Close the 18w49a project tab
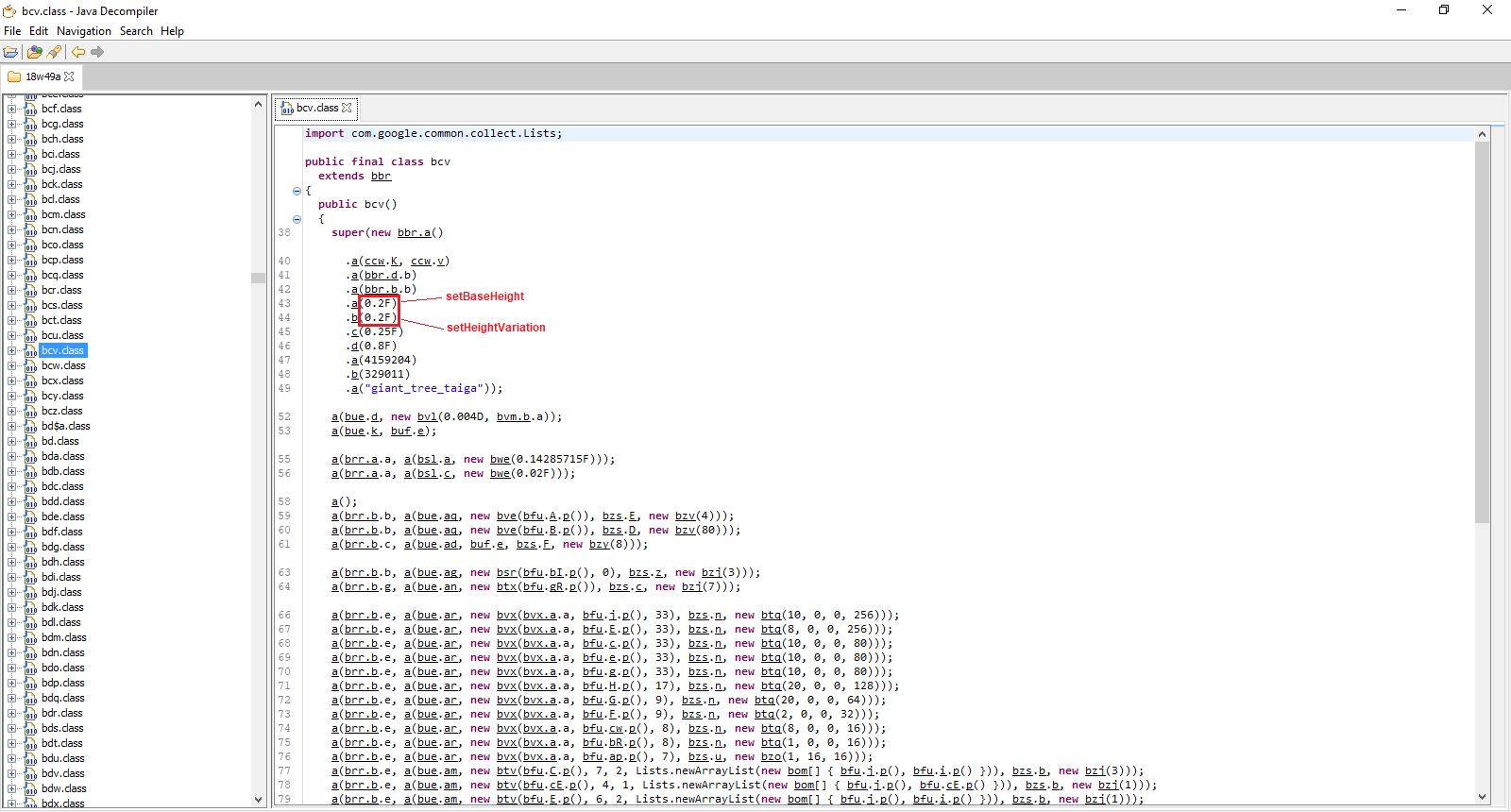Viewport: 1511px width, 812px height. 69,76
